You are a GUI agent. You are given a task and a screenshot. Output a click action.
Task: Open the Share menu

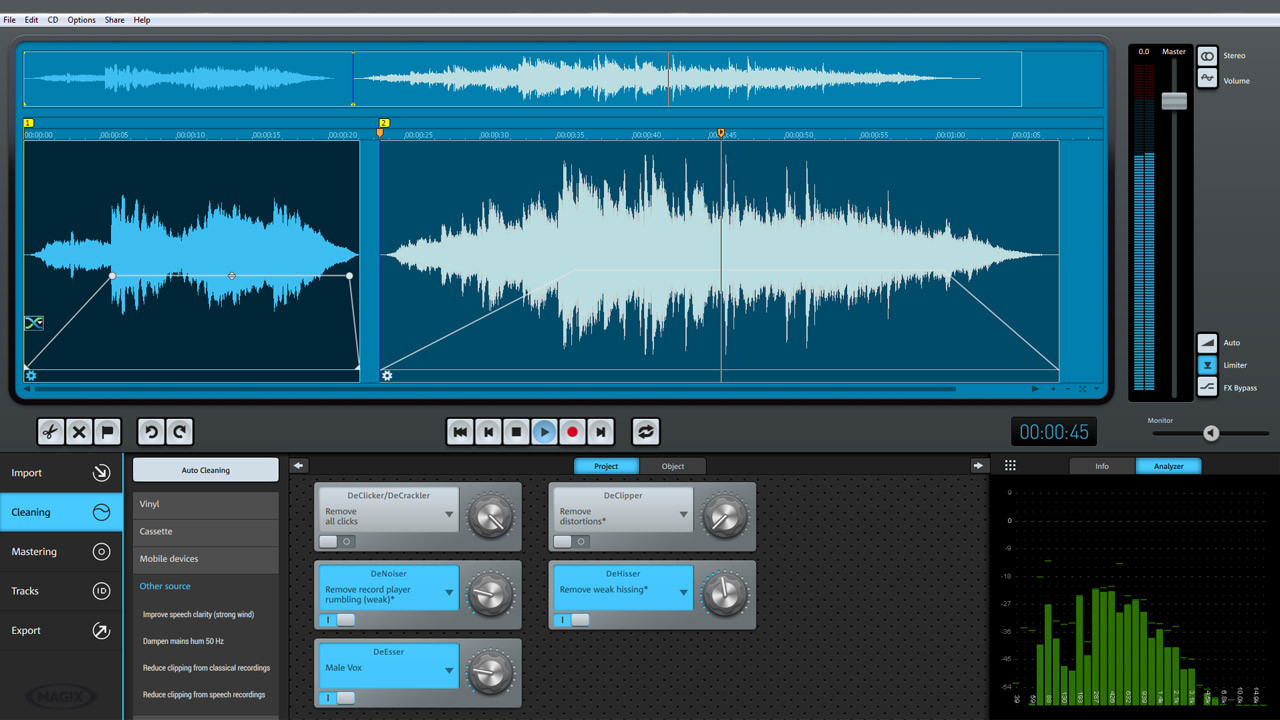pos(115,20)
